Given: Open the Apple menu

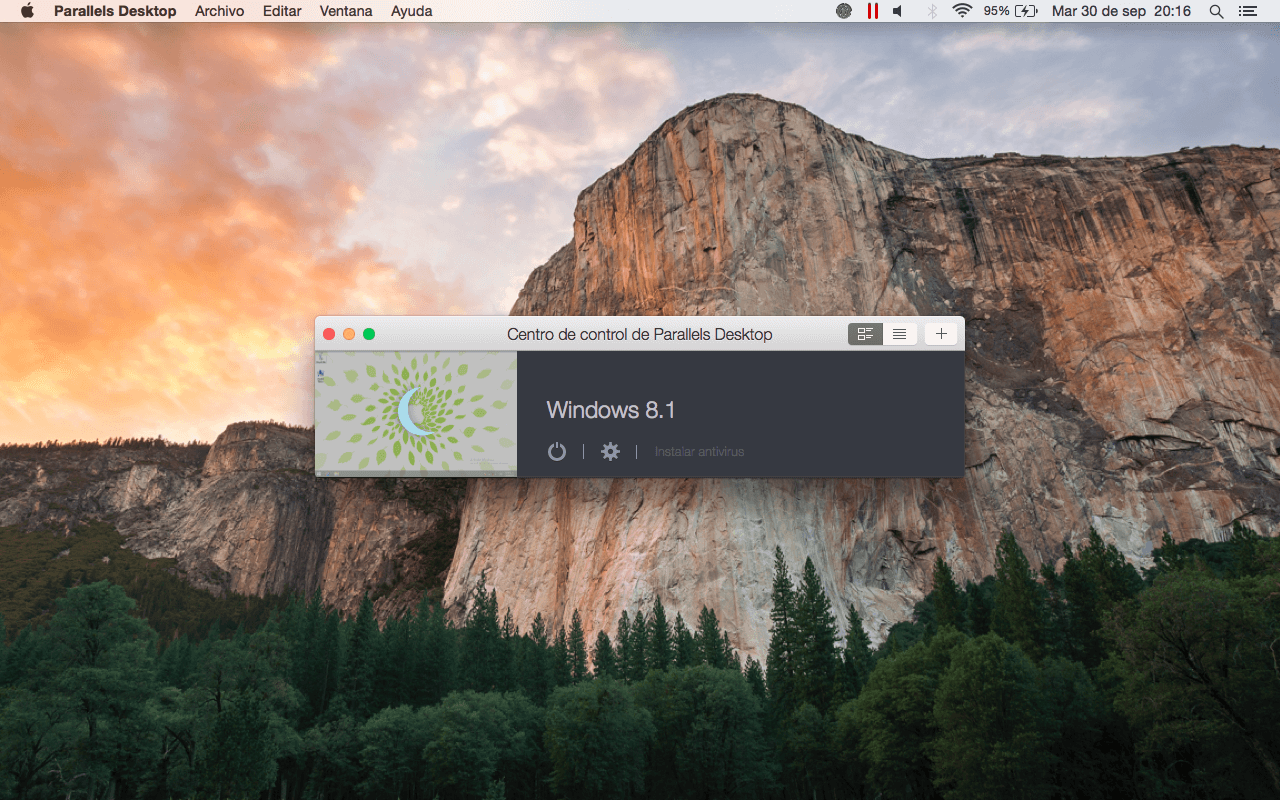Looking at the screenshot, I should (x=27, y=11).
